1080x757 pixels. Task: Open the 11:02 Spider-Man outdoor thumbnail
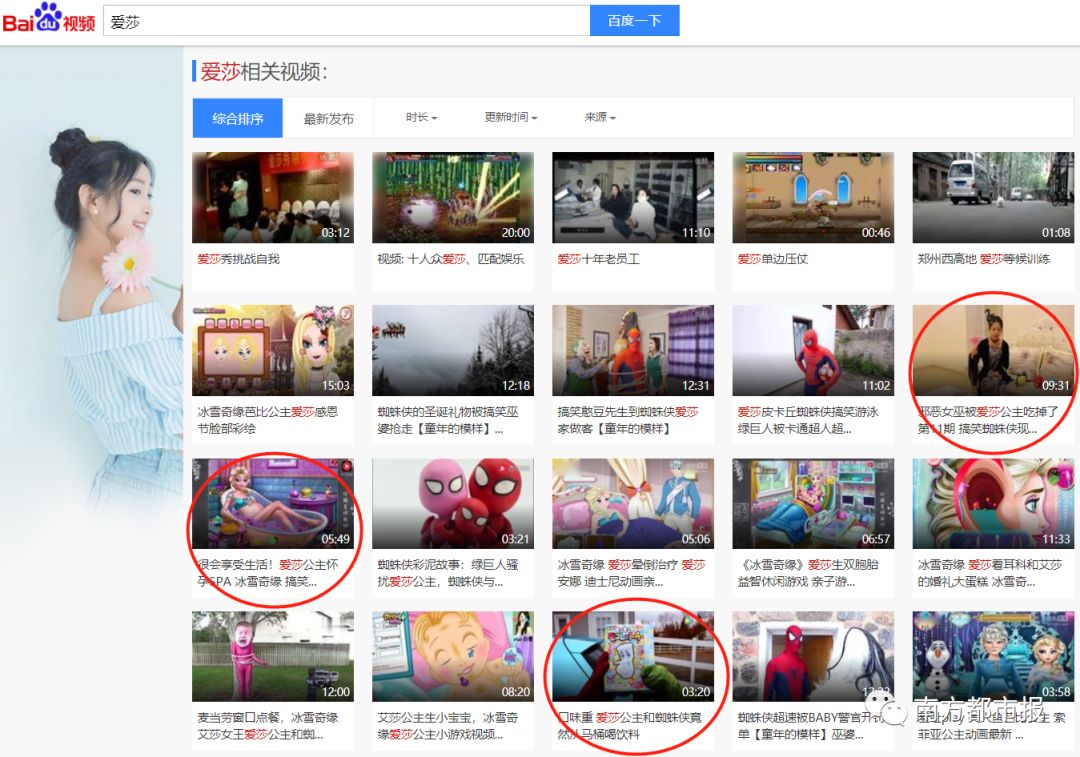tap(813, 351)
